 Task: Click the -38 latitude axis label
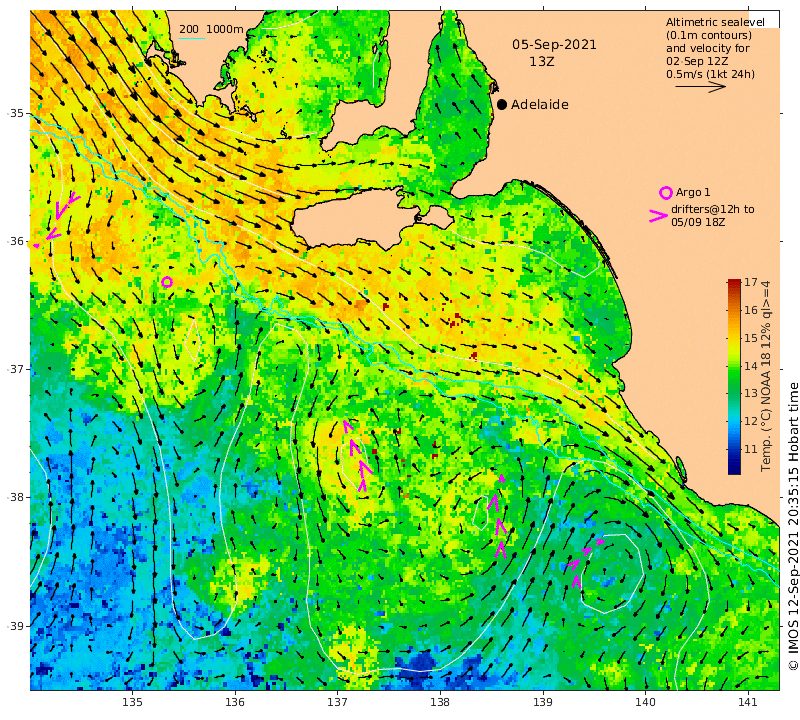pyautogui.click(x=15, y=497)
